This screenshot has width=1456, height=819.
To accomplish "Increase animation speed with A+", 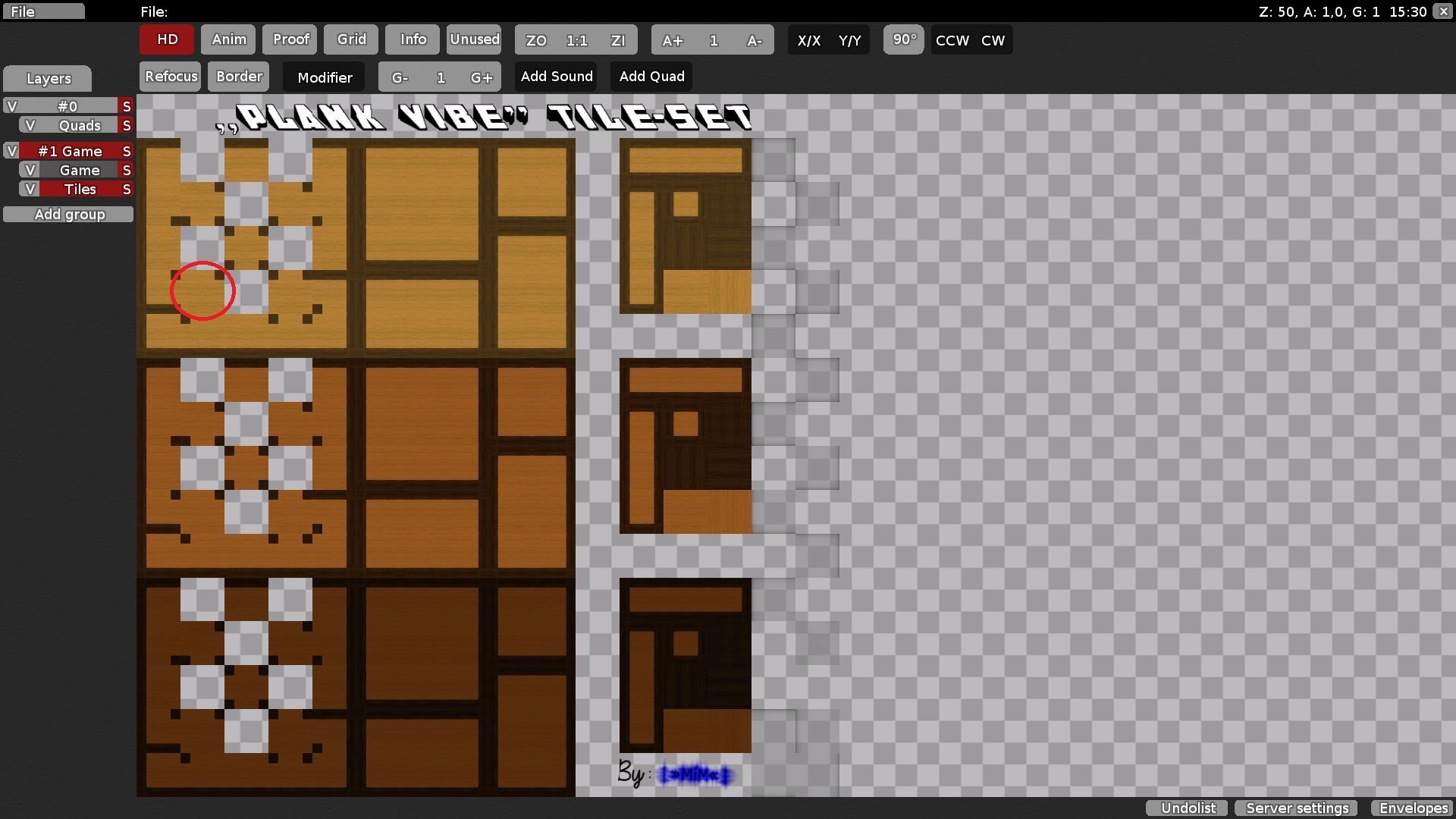I will 672,40.
